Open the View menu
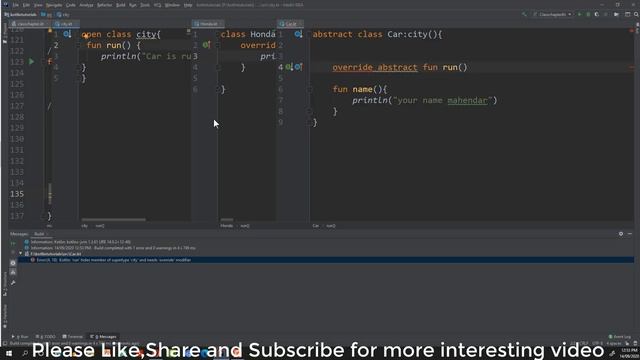This screenshot has height=360, width=640. click(38, 5)
